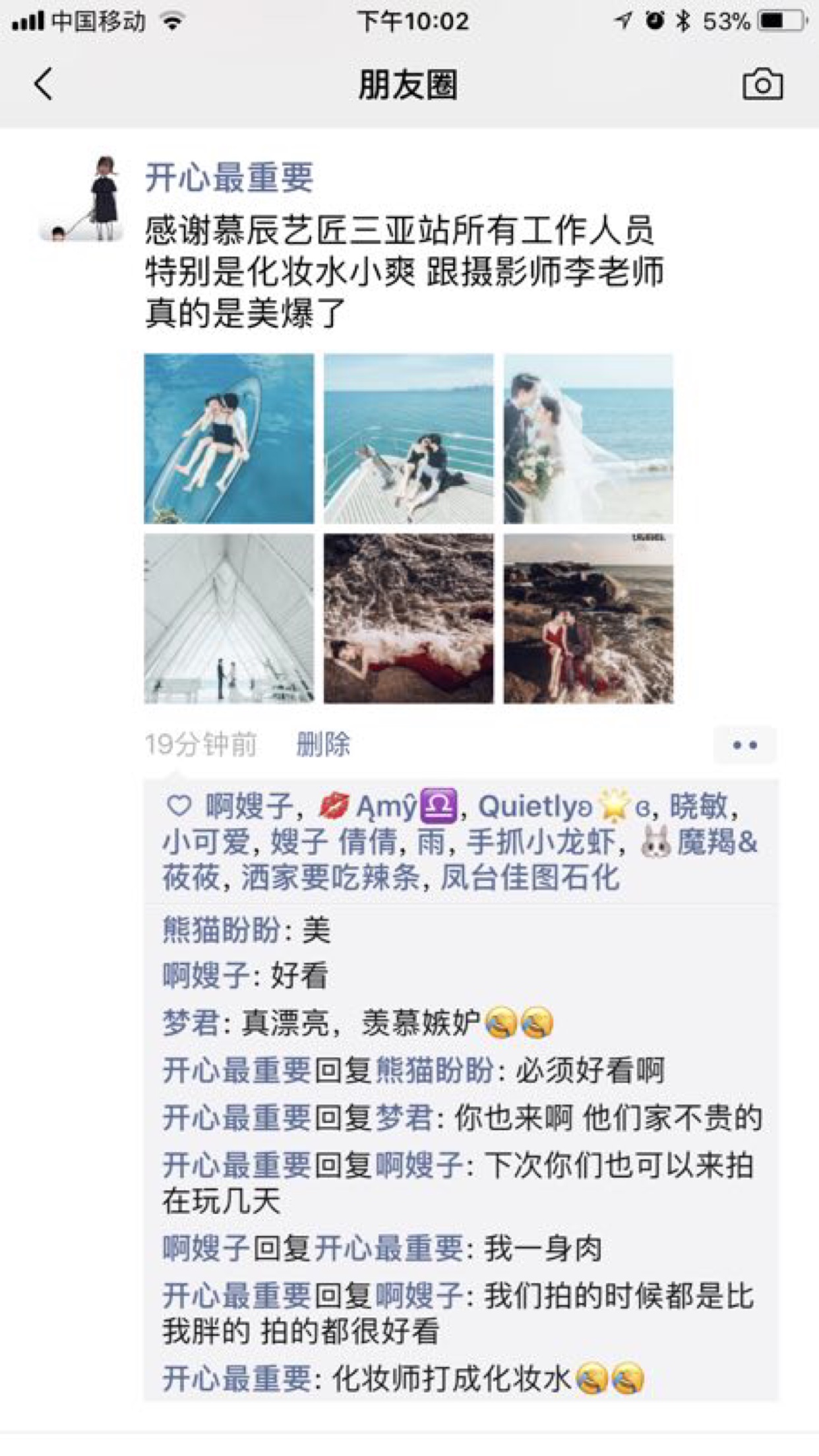Open the bride with veil beach photo
The image size is (819, 1456).
click(x=588, y=439)
